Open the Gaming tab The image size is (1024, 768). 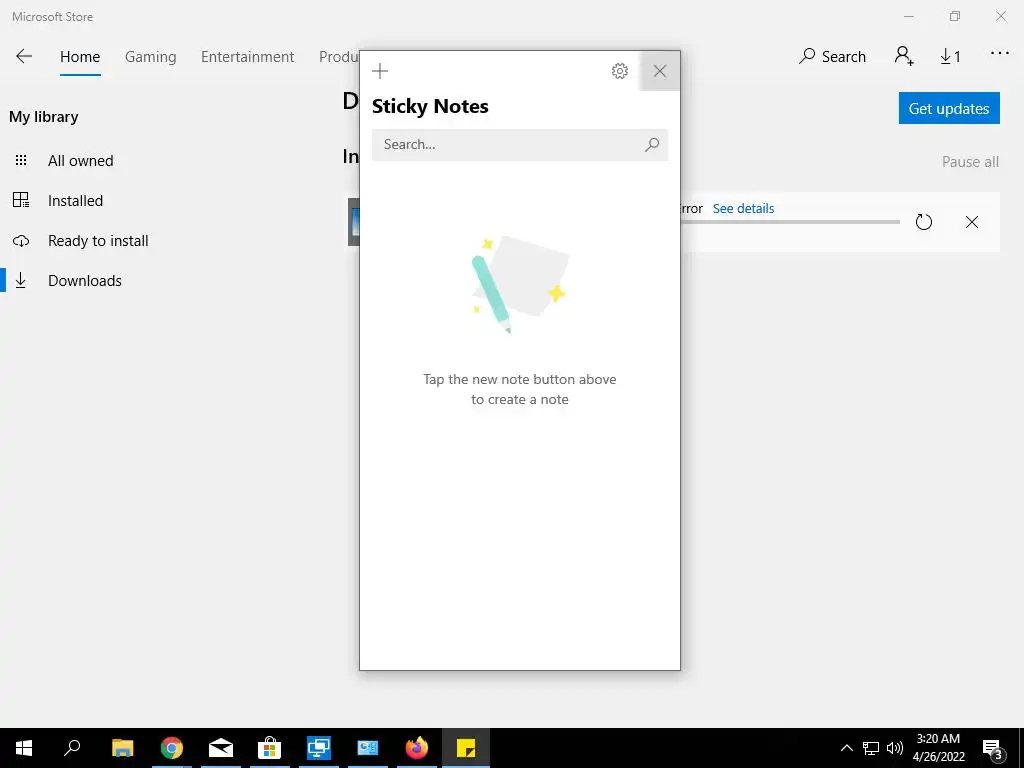pyautogui.click(x=151, y=57)
